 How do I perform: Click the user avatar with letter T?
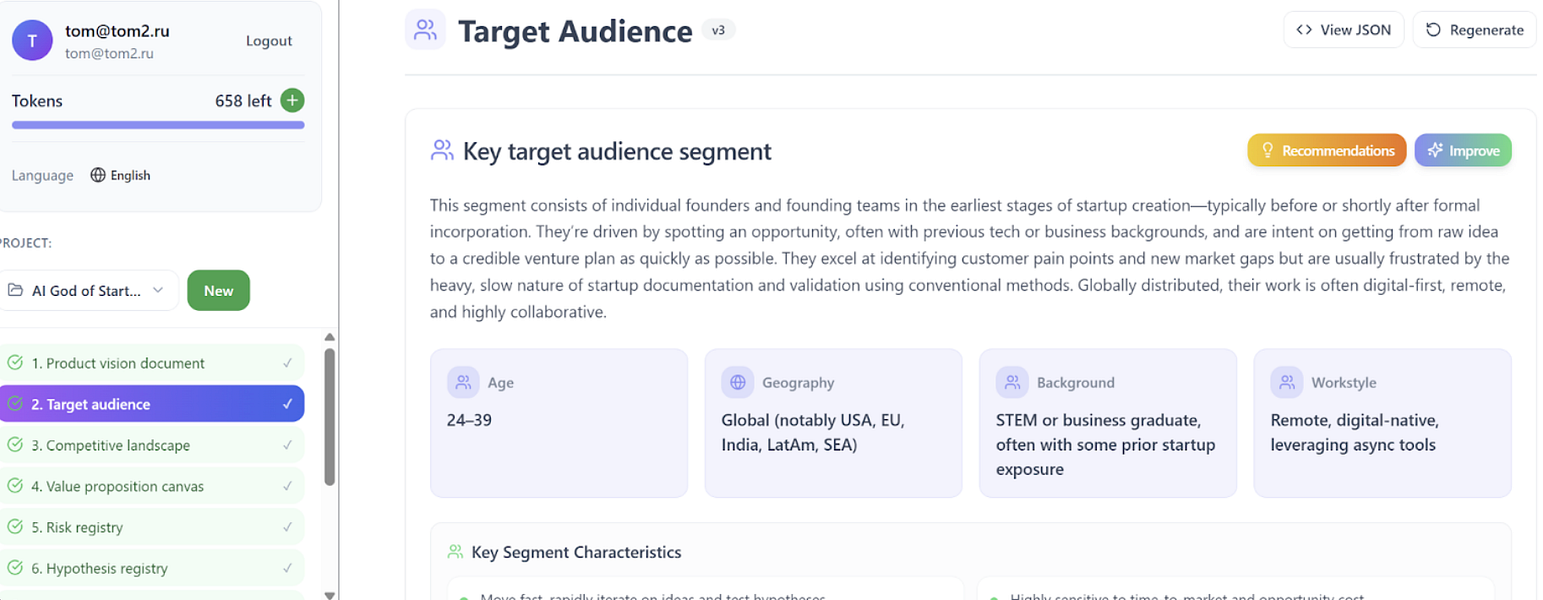(31, 41)
